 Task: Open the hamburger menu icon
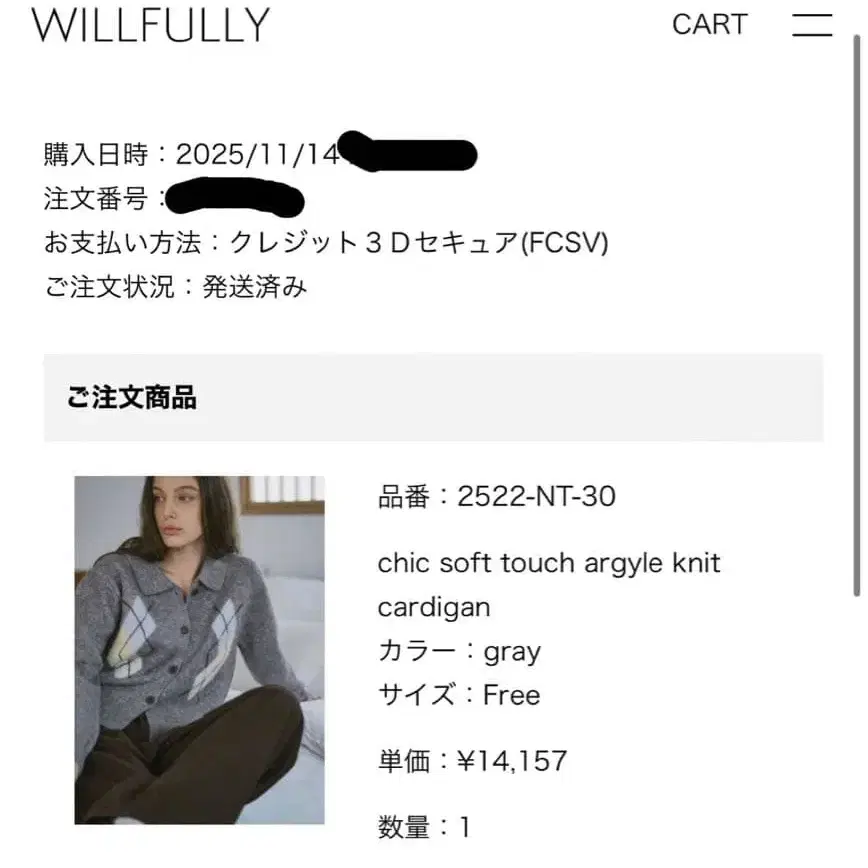[x=812, y=25]
